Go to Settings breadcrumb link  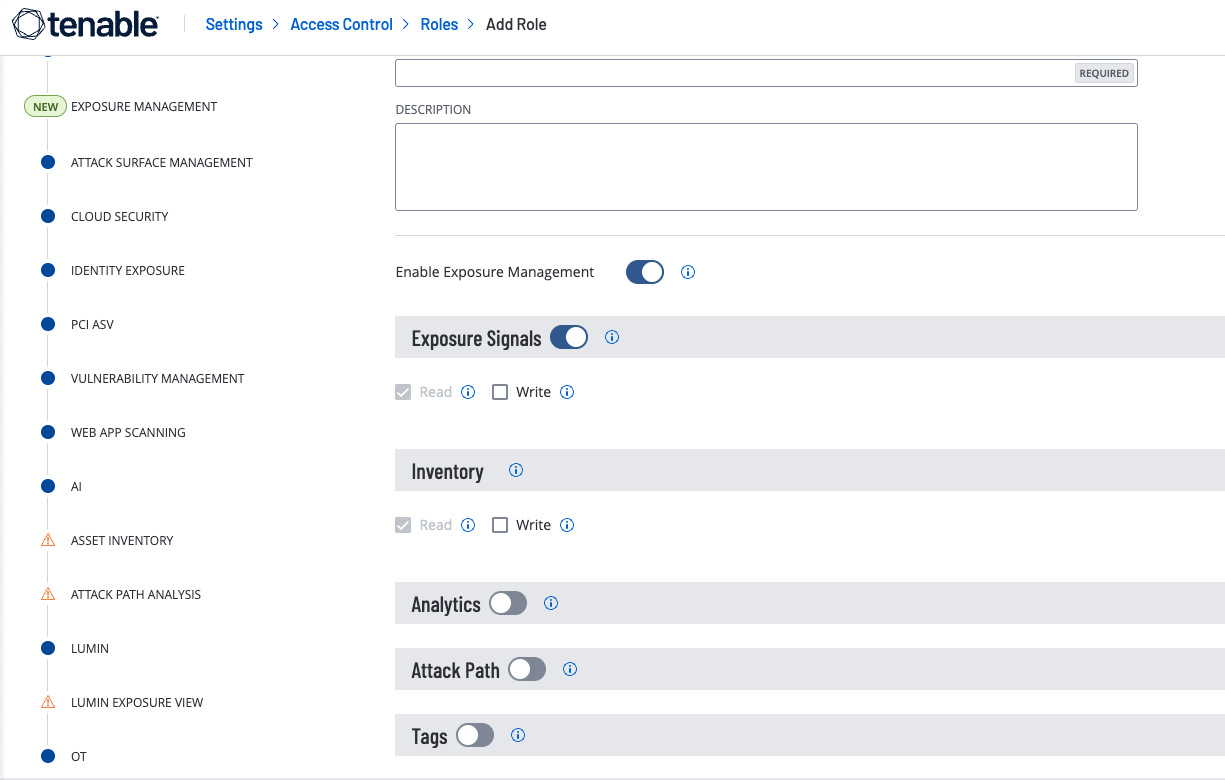tap(234, 24)
